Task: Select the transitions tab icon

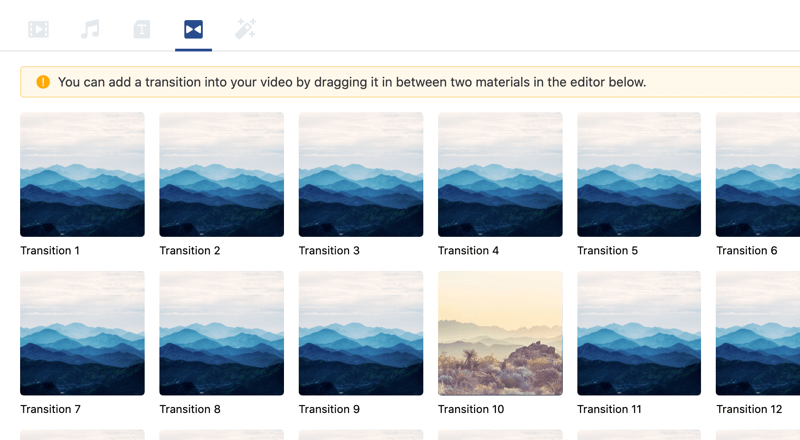Action: [193, 29]
